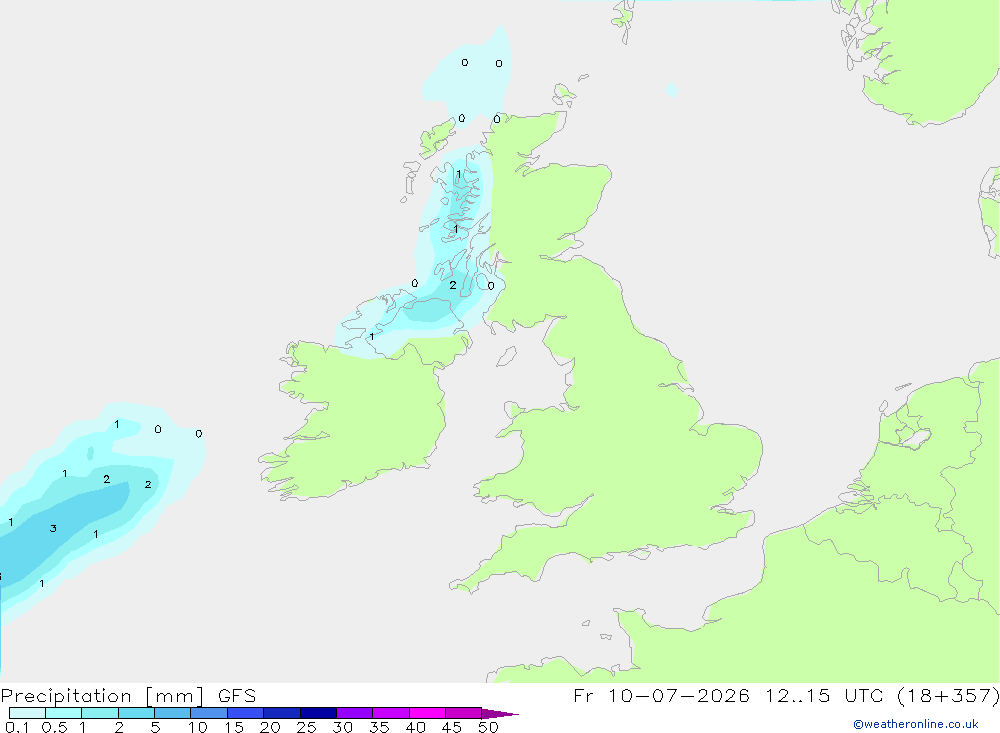Click the '40' legend scale label

pos(415,727)
